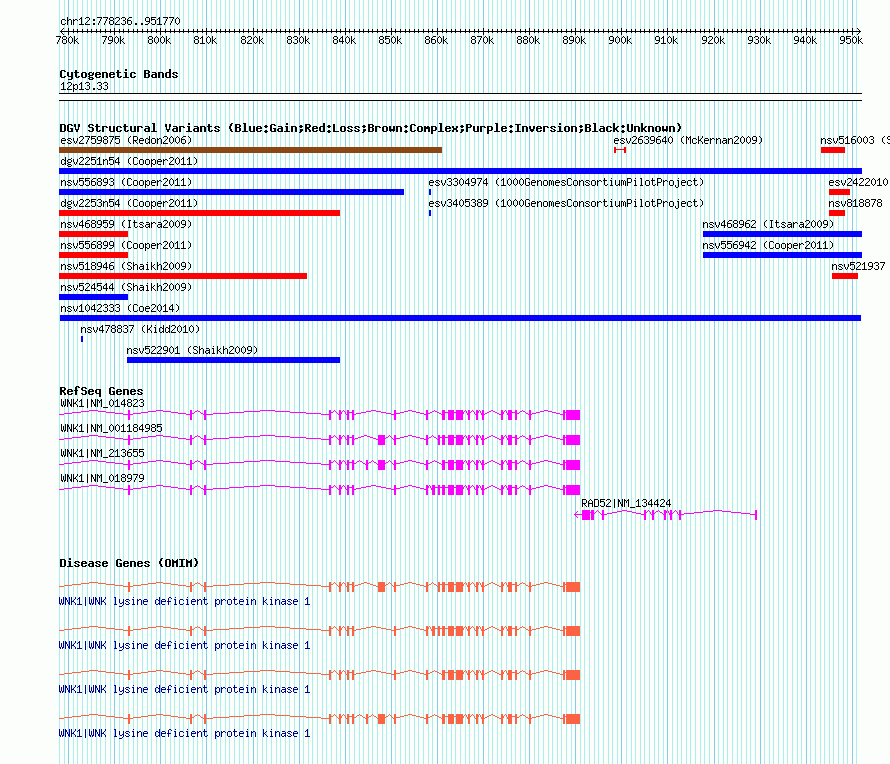890x764 pixels.
Task: Select dgv2253n54 (Cooper2011) label text
Action: pos(129,203)
